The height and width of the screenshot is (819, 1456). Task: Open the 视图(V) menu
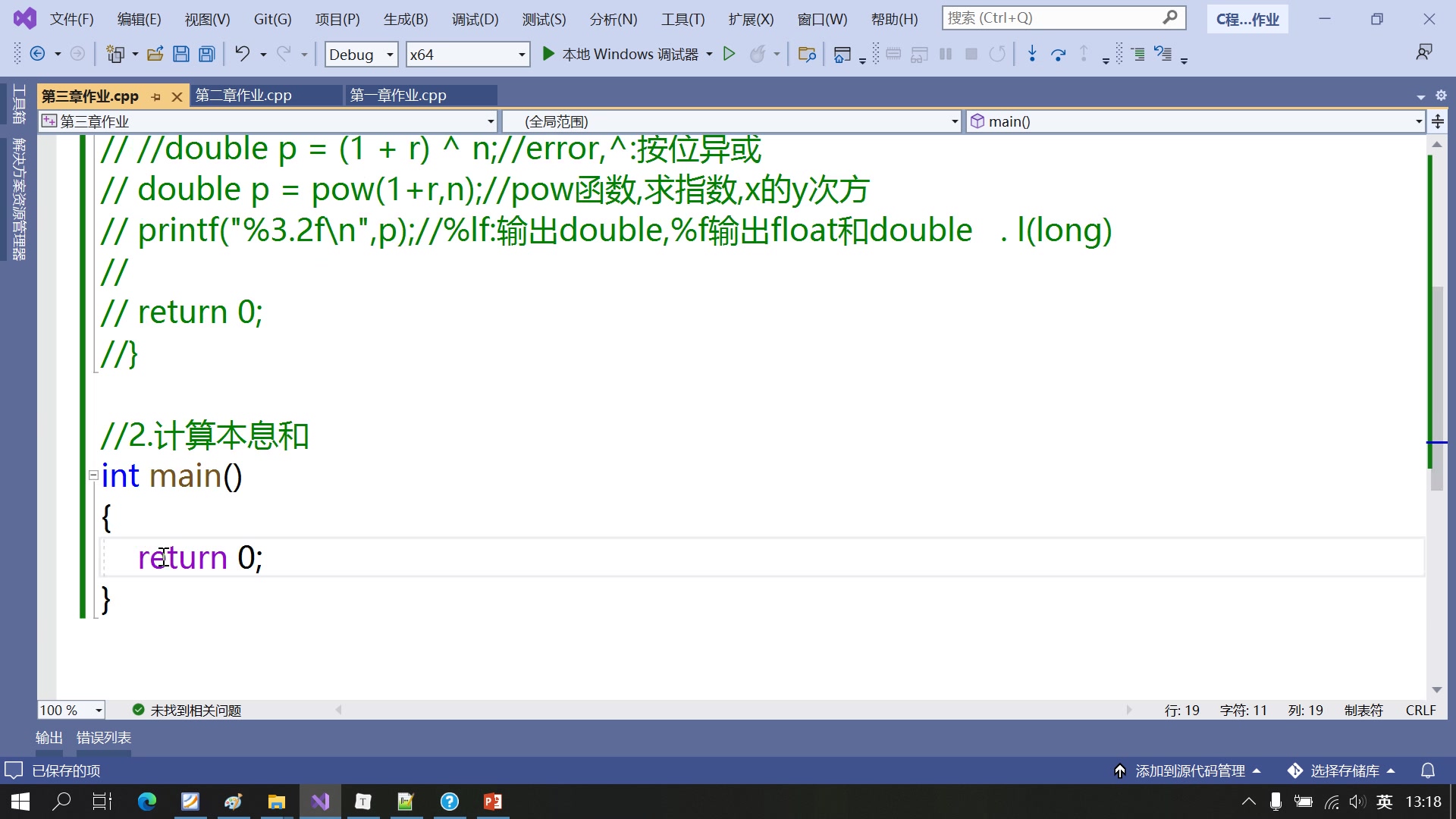point(208,19)
